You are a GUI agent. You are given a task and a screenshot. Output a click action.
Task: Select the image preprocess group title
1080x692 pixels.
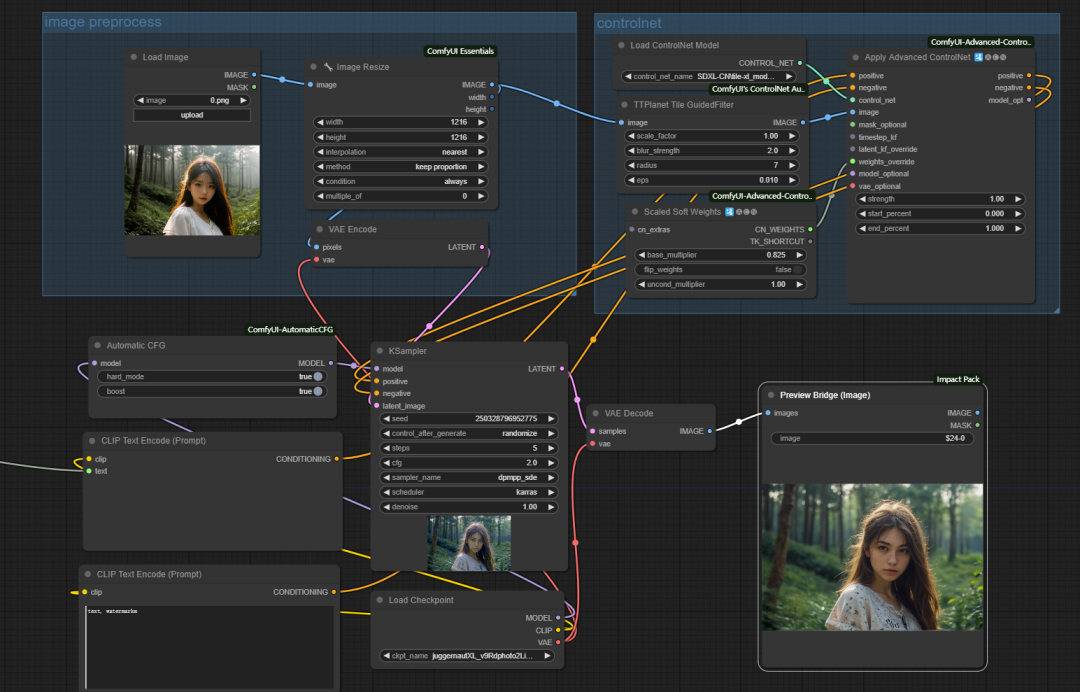(x=103, y=22)
